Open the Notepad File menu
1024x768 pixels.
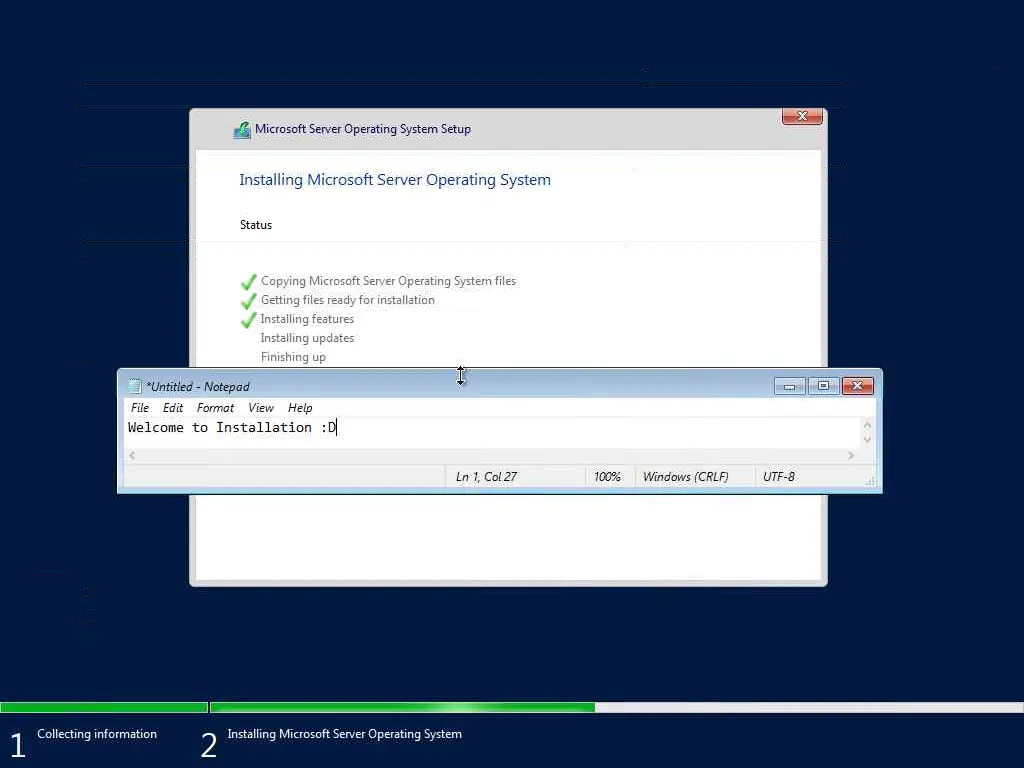[x=140, y=408]
